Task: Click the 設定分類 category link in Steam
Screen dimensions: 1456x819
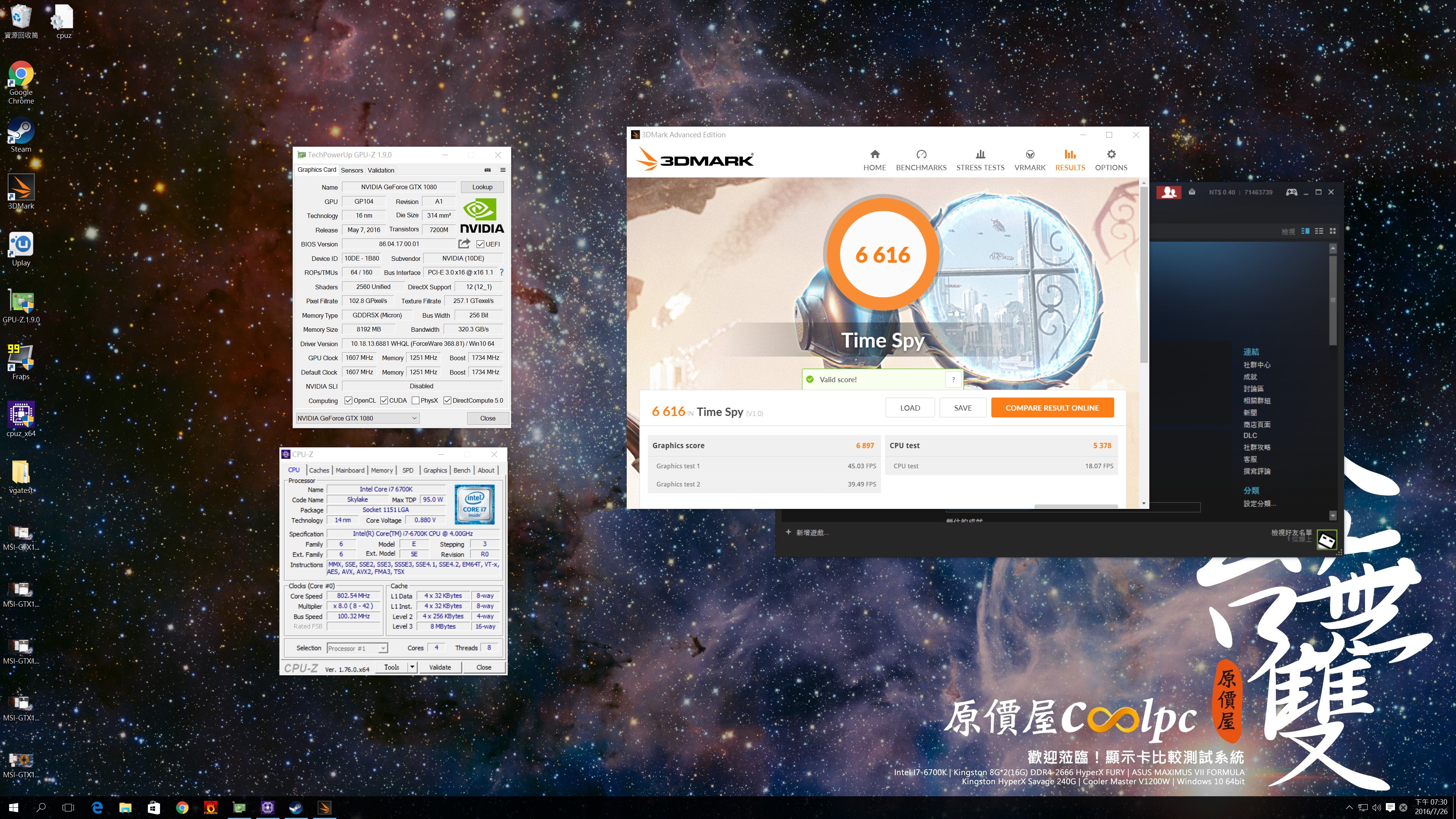Action: coord(1259,504)
